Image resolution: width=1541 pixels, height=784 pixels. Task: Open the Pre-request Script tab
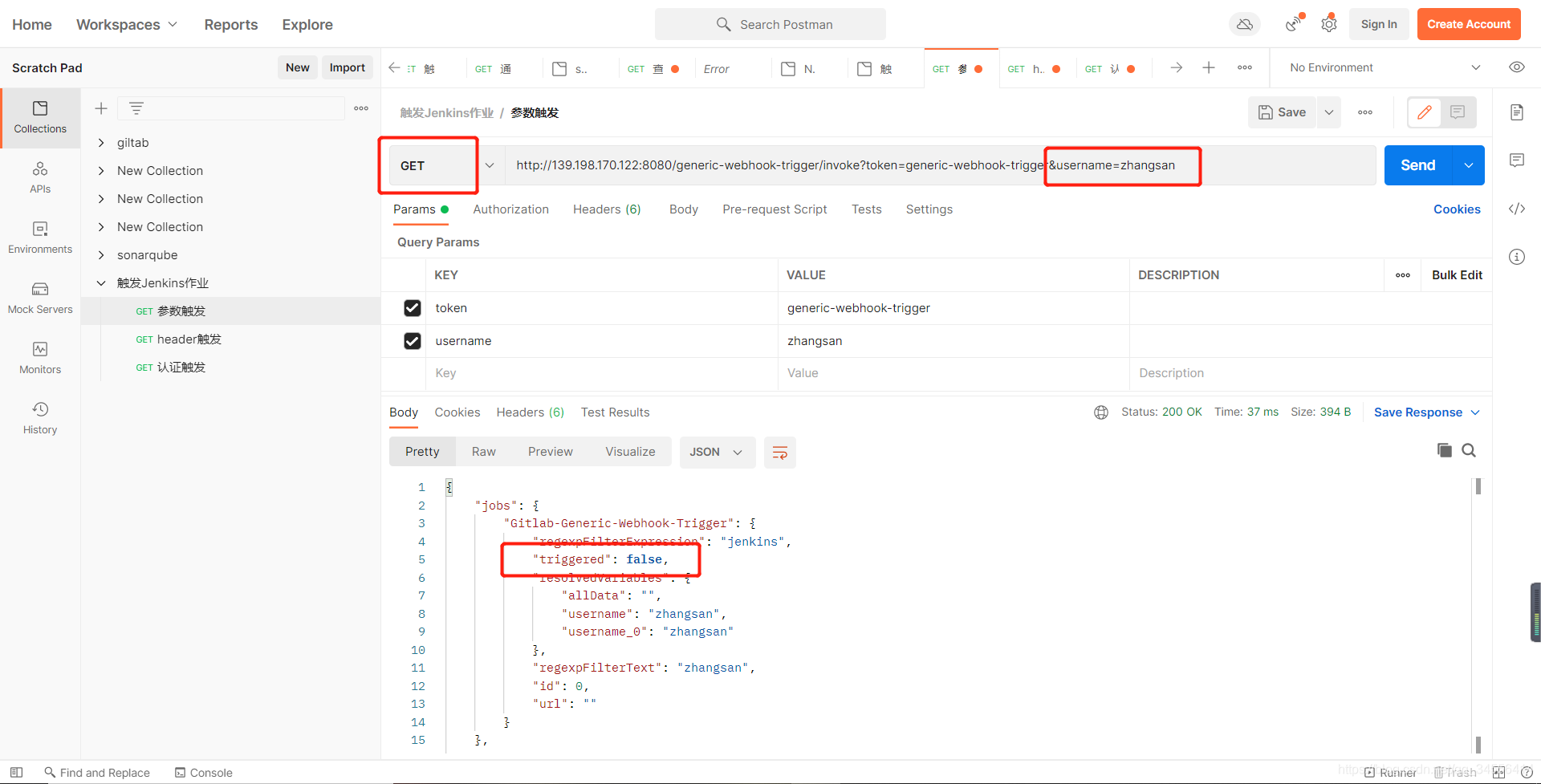click(x=775, y=209)
